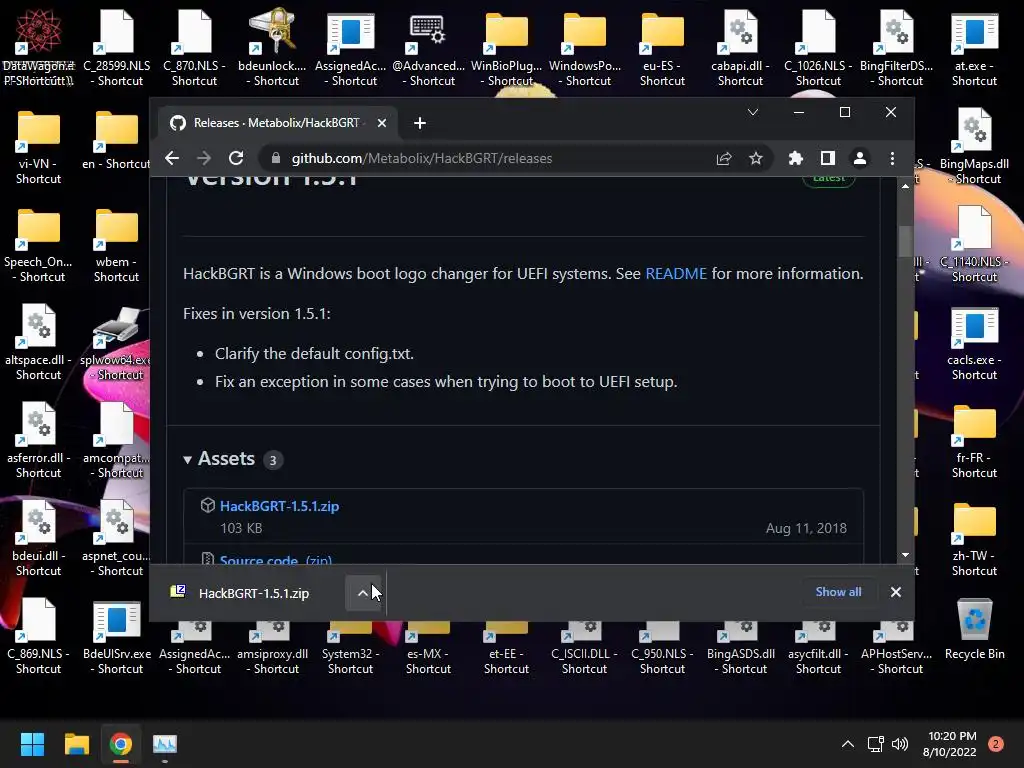Image resolution: width=1024 pixels, height=768 pixels.
Task: Open the tab search chevron in title bar
Action: pos(752,112)
